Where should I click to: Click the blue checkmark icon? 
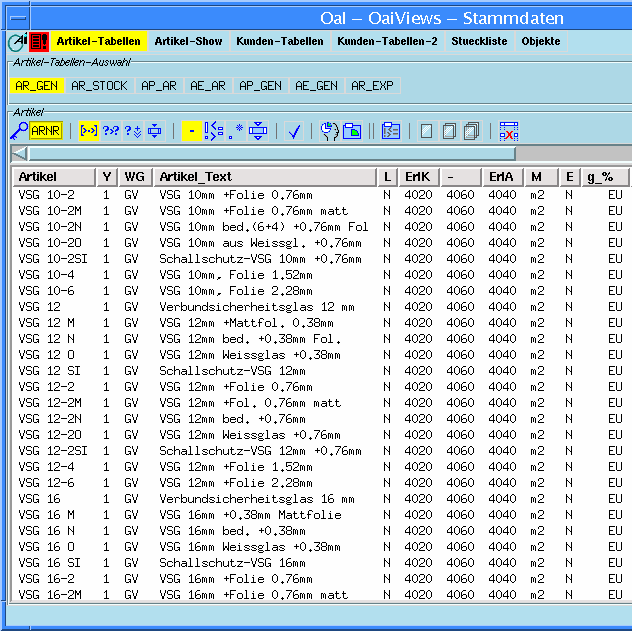click(x=294, y=131)
